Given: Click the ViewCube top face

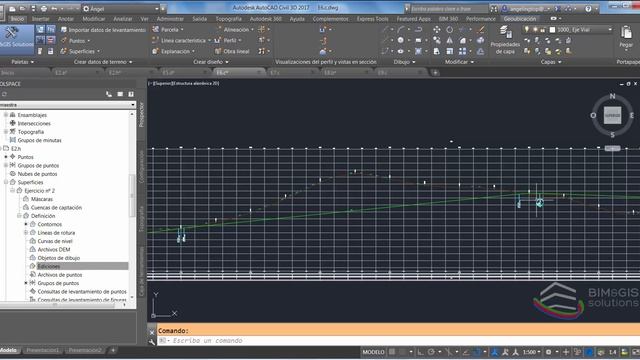Looking at the screenshot, I should [x=612, y=115].
